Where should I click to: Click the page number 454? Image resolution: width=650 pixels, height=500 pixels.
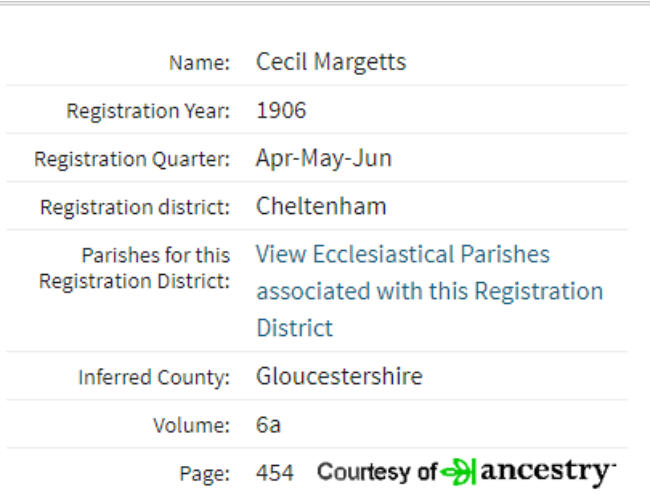pyautogui.click(x=275, y=473)
